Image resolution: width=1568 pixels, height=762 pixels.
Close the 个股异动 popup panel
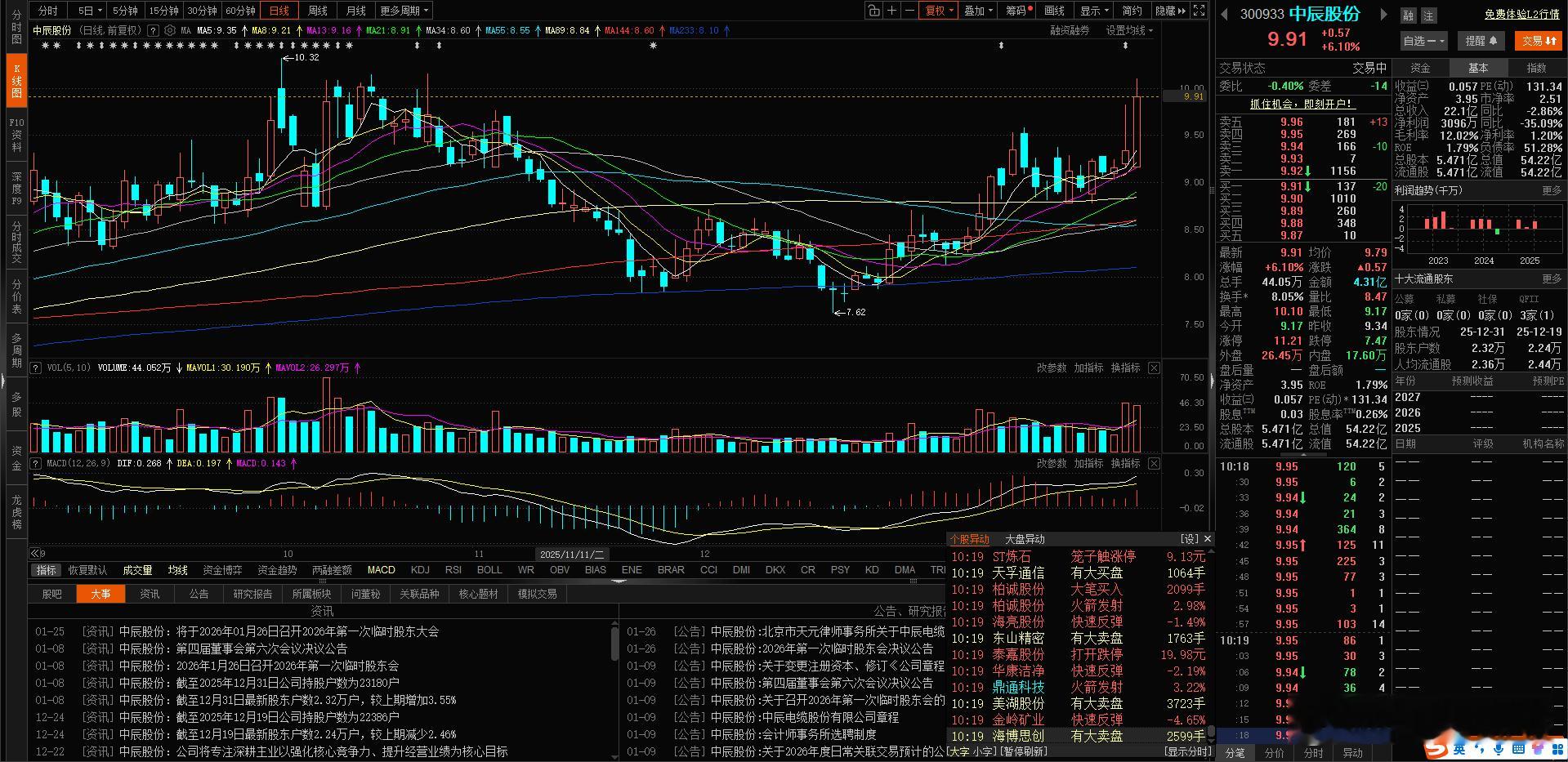point(1208,539)
